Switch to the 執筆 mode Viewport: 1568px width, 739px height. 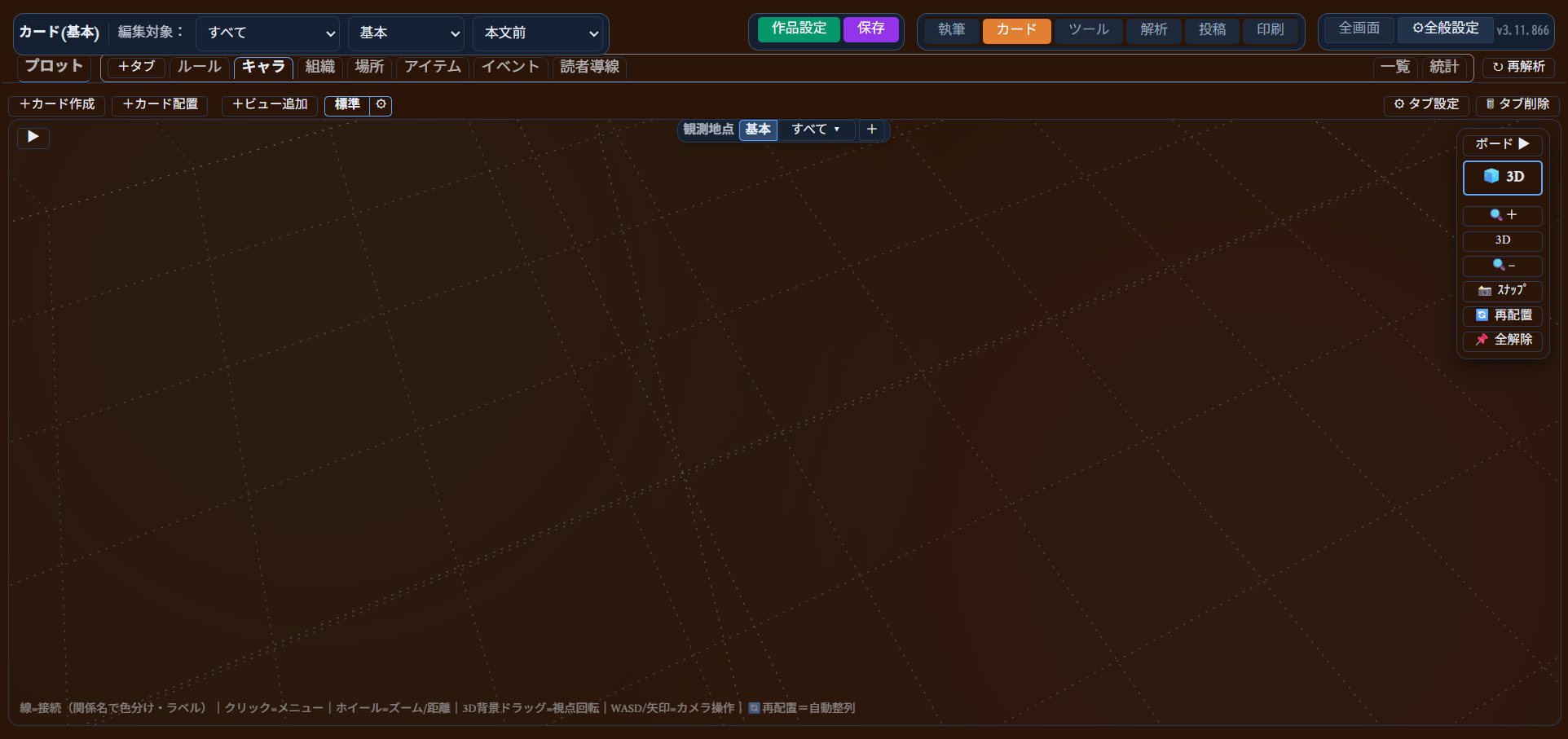pyautogui.click(x=951, y=30)
